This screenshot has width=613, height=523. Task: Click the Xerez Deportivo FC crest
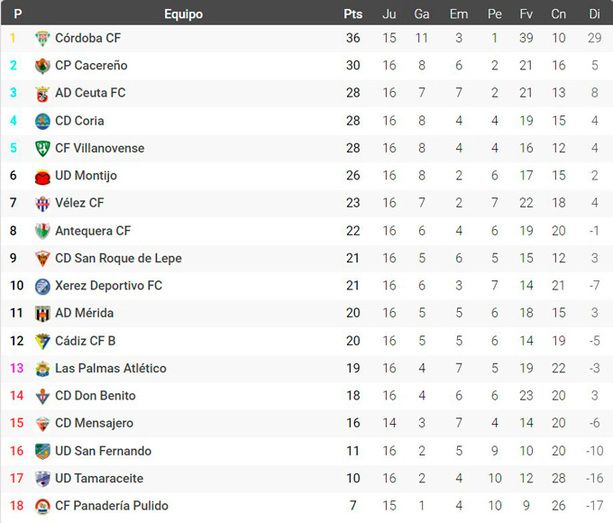tap(42, 286)
